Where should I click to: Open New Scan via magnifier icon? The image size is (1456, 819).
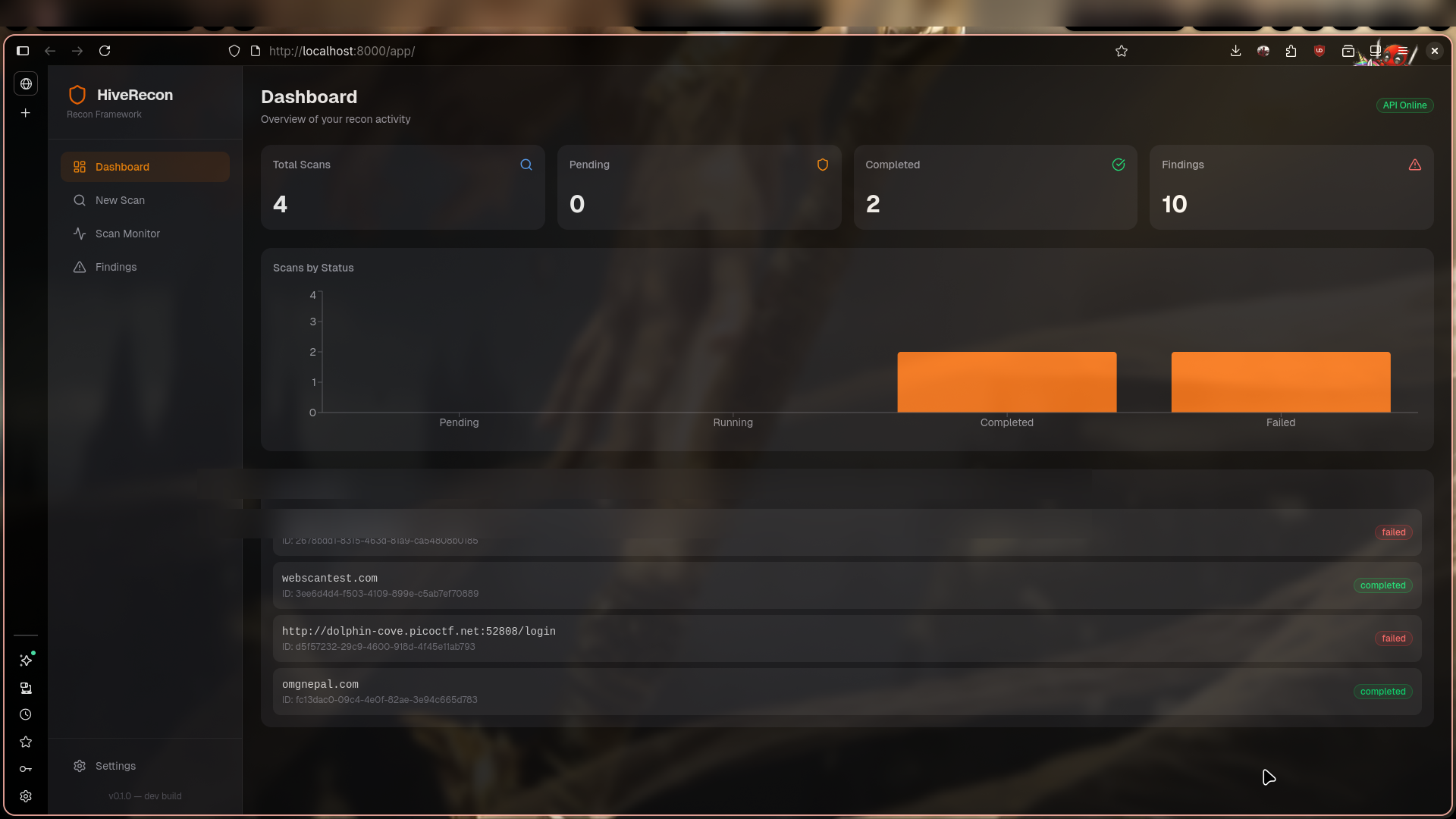click(x=80, y=200)
